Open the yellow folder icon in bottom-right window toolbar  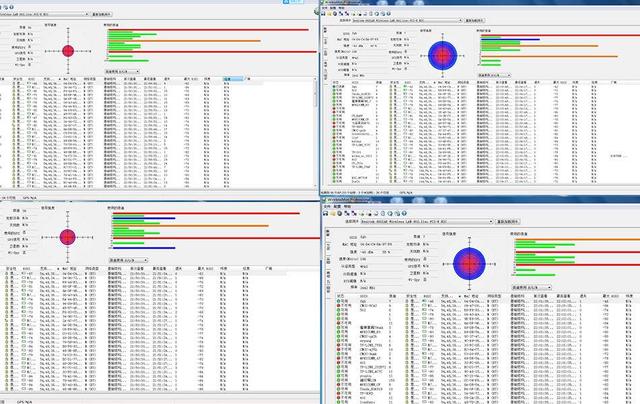[333, 213]
